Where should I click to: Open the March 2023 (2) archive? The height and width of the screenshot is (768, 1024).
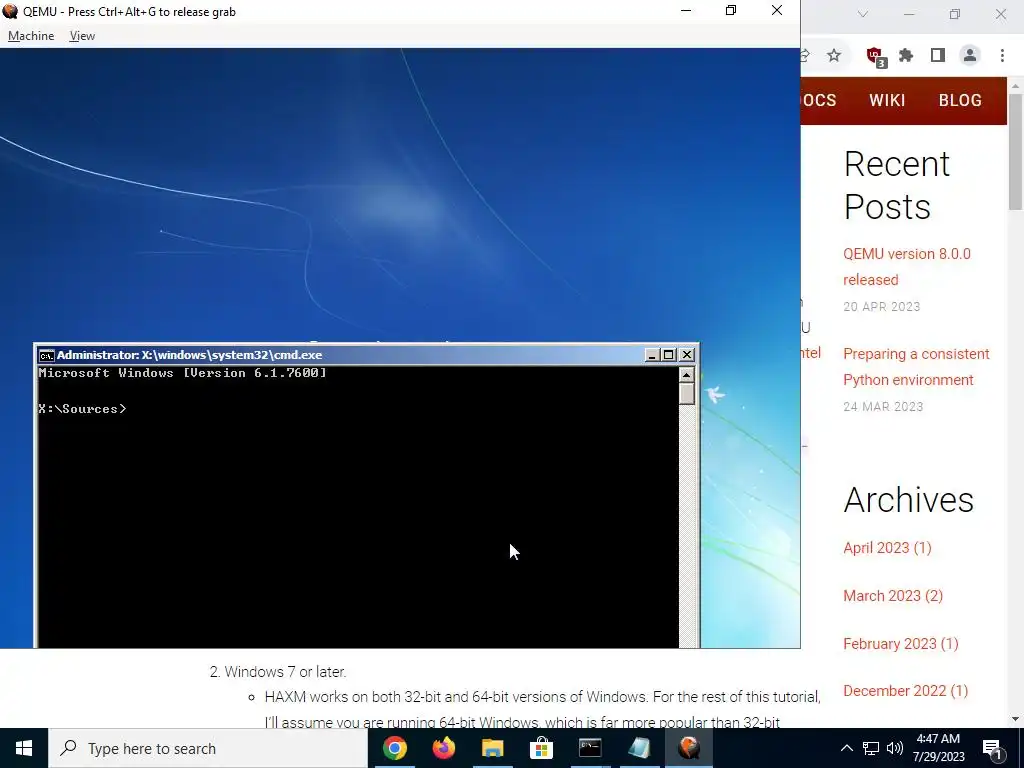click(x=893, y=596)
